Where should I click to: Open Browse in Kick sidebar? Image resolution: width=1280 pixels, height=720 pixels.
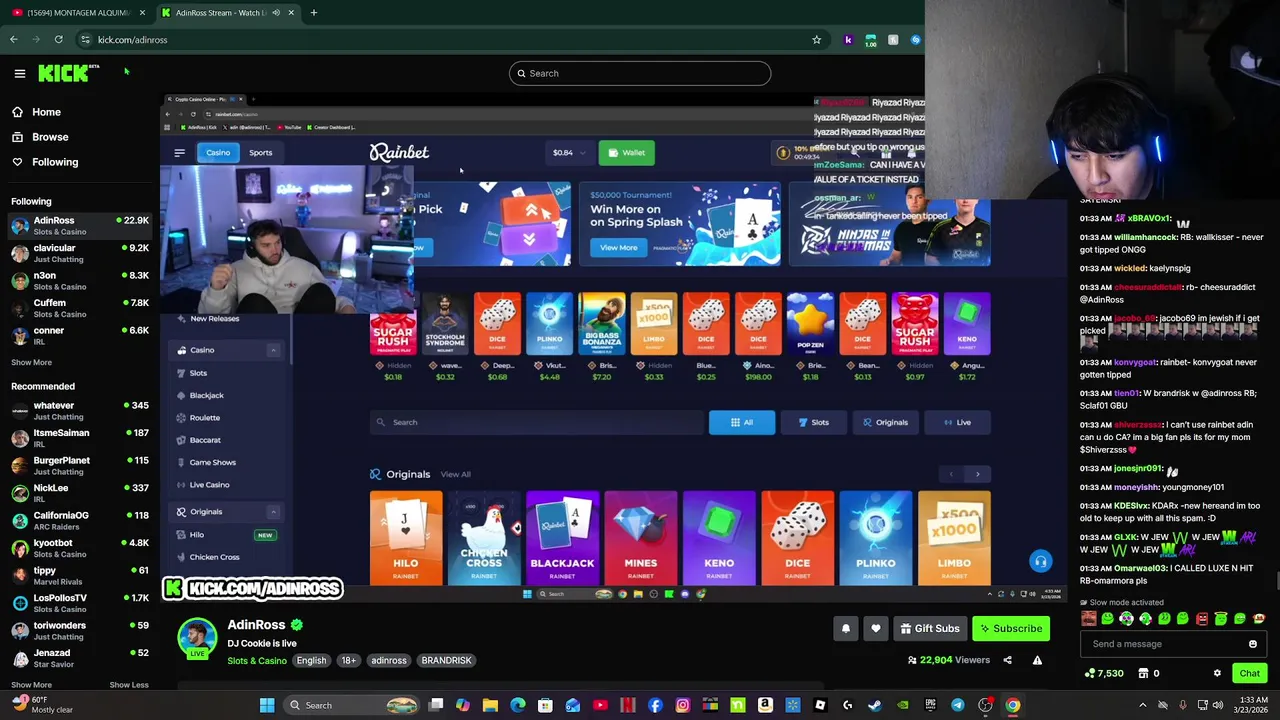click(x=40, y=137)
